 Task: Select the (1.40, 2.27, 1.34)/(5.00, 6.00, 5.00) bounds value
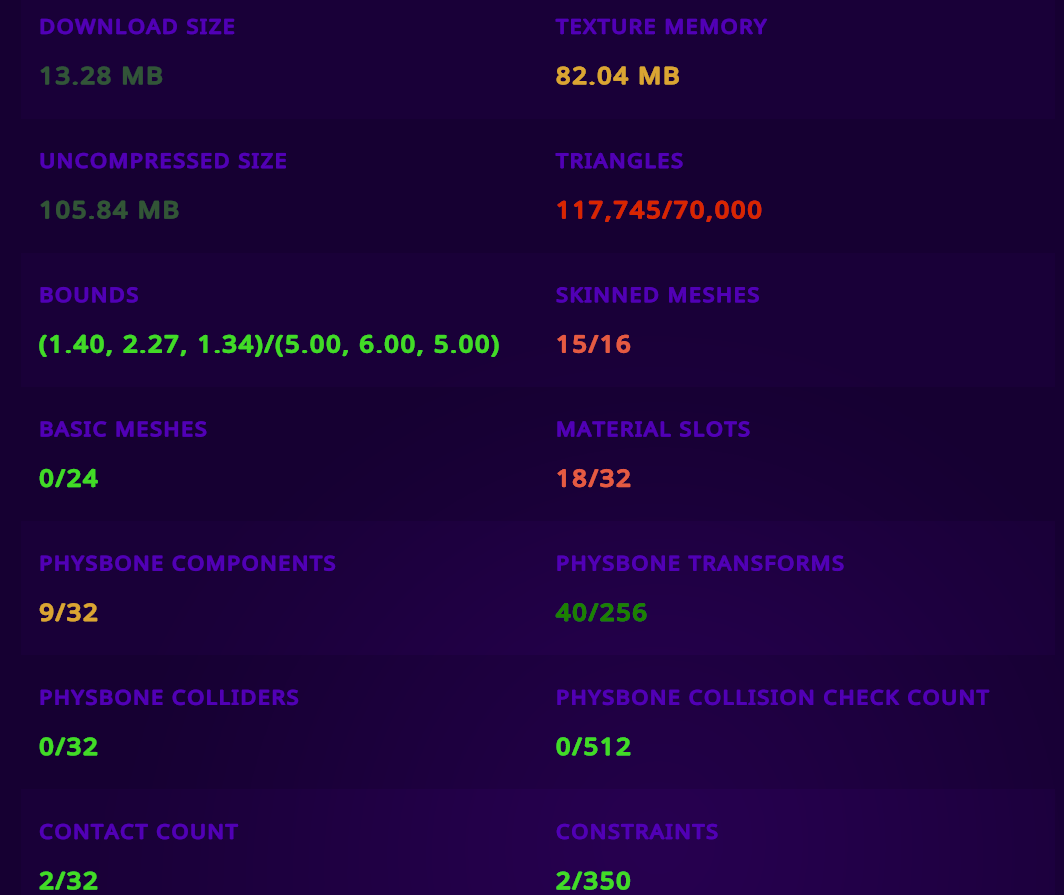(269, 345)
